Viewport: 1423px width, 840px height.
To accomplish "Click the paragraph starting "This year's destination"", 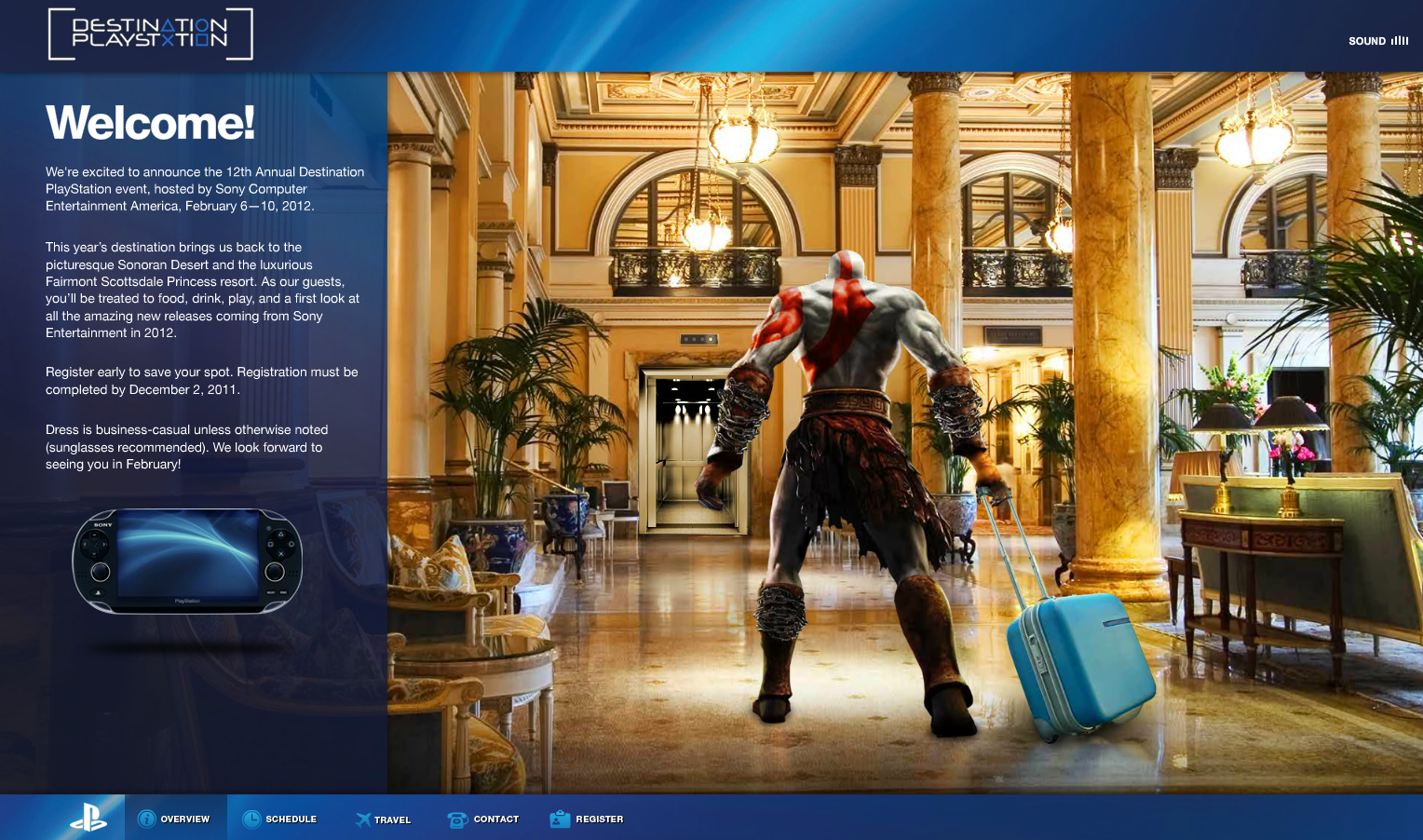I will 203,290.
